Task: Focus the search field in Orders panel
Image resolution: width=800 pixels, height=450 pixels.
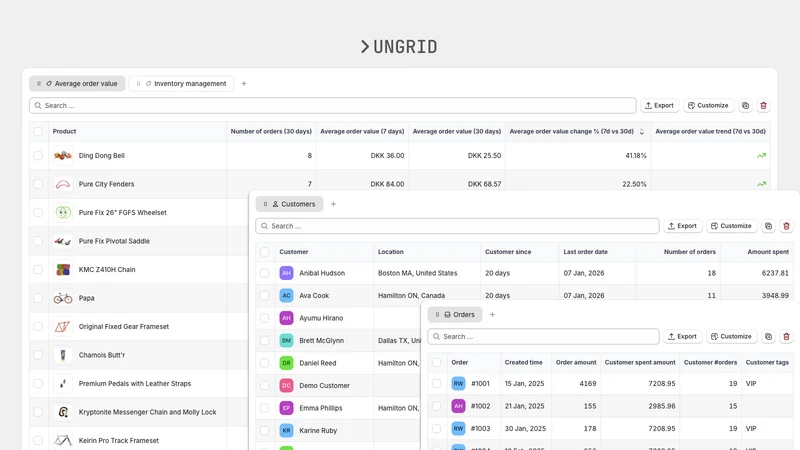Action: click(x=543, y=337)
